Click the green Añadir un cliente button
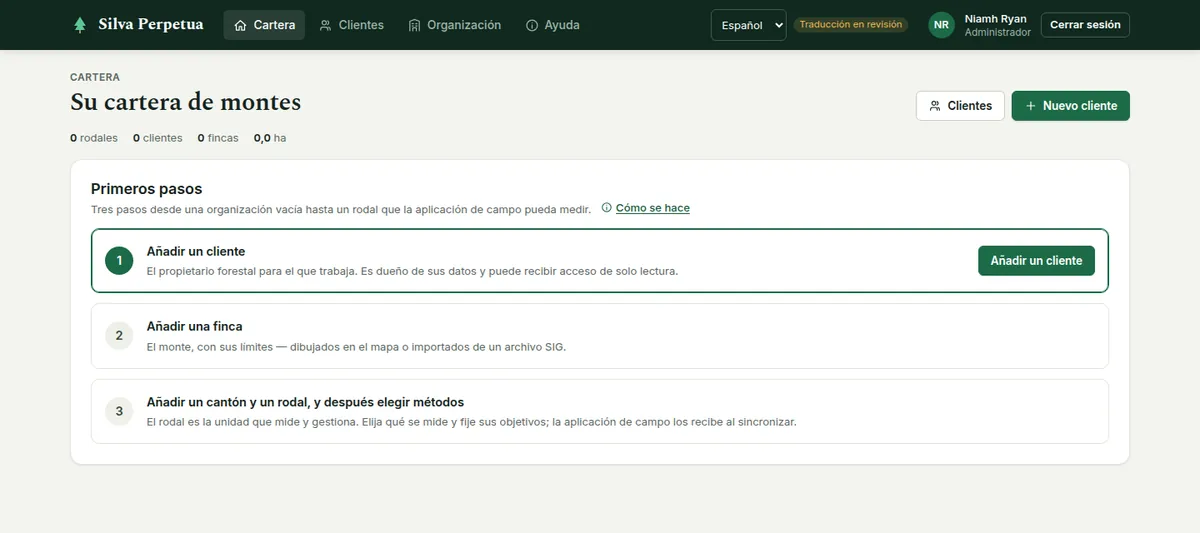The width and height of the screenshot is (1200, 533). [x=1036, y=260]
